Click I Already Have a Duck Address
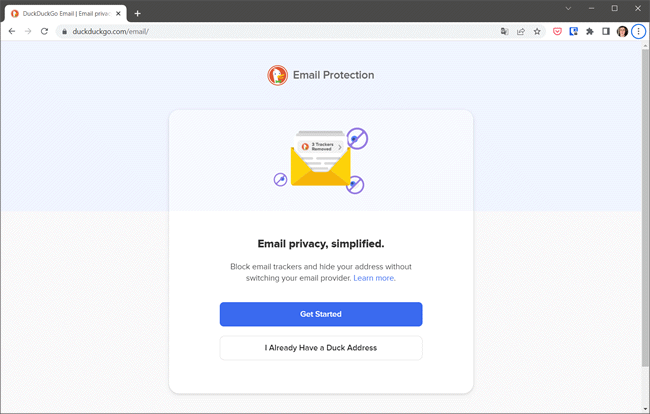This screenshot has width=650, height=414. tap(321, 348)
